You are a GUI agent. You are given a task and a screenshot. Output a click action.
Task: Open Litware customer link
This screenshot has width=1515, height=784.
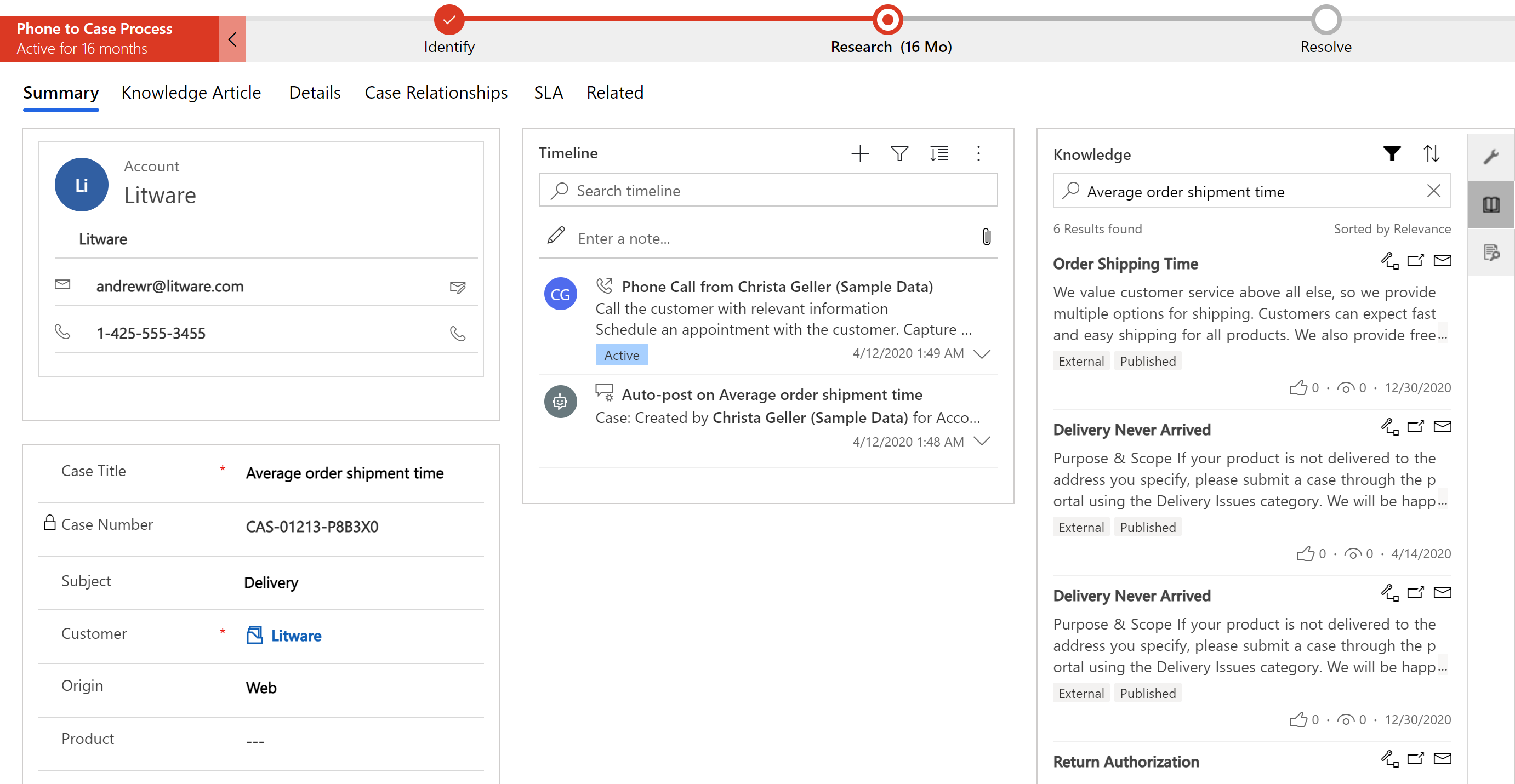pos(296,635)
